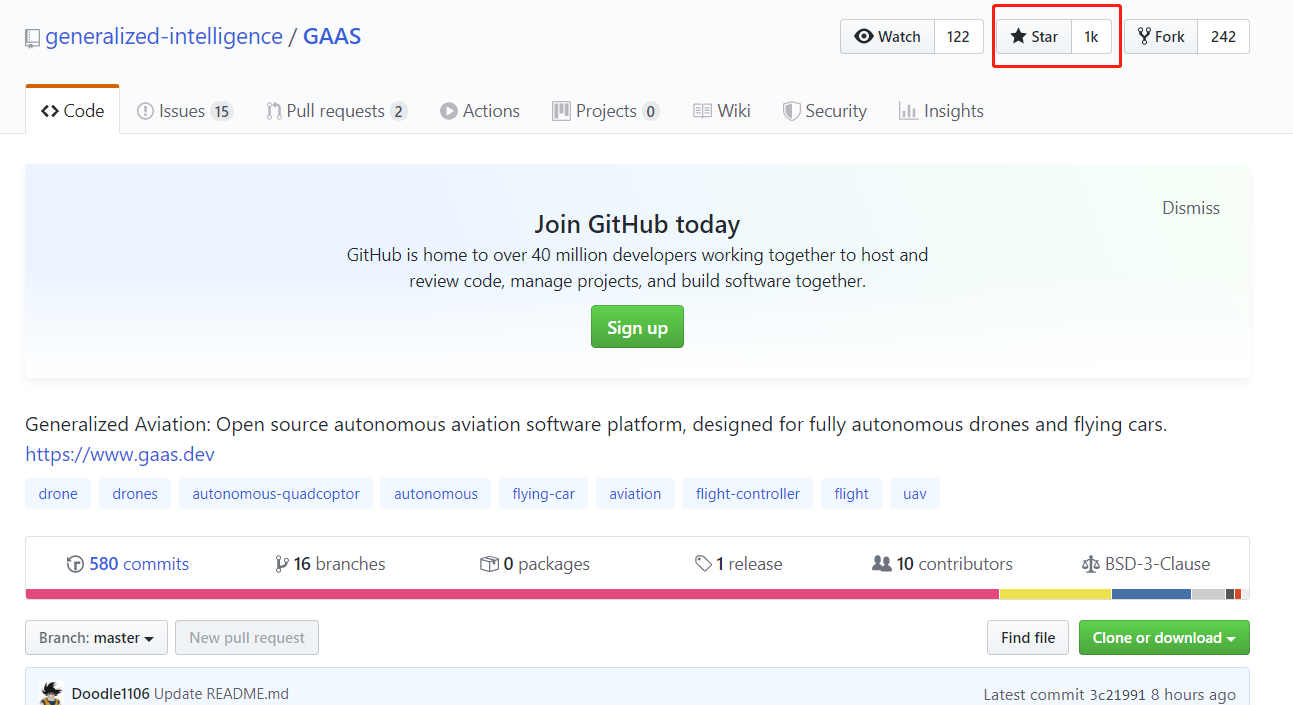View the 0 packages

(535, 564)
